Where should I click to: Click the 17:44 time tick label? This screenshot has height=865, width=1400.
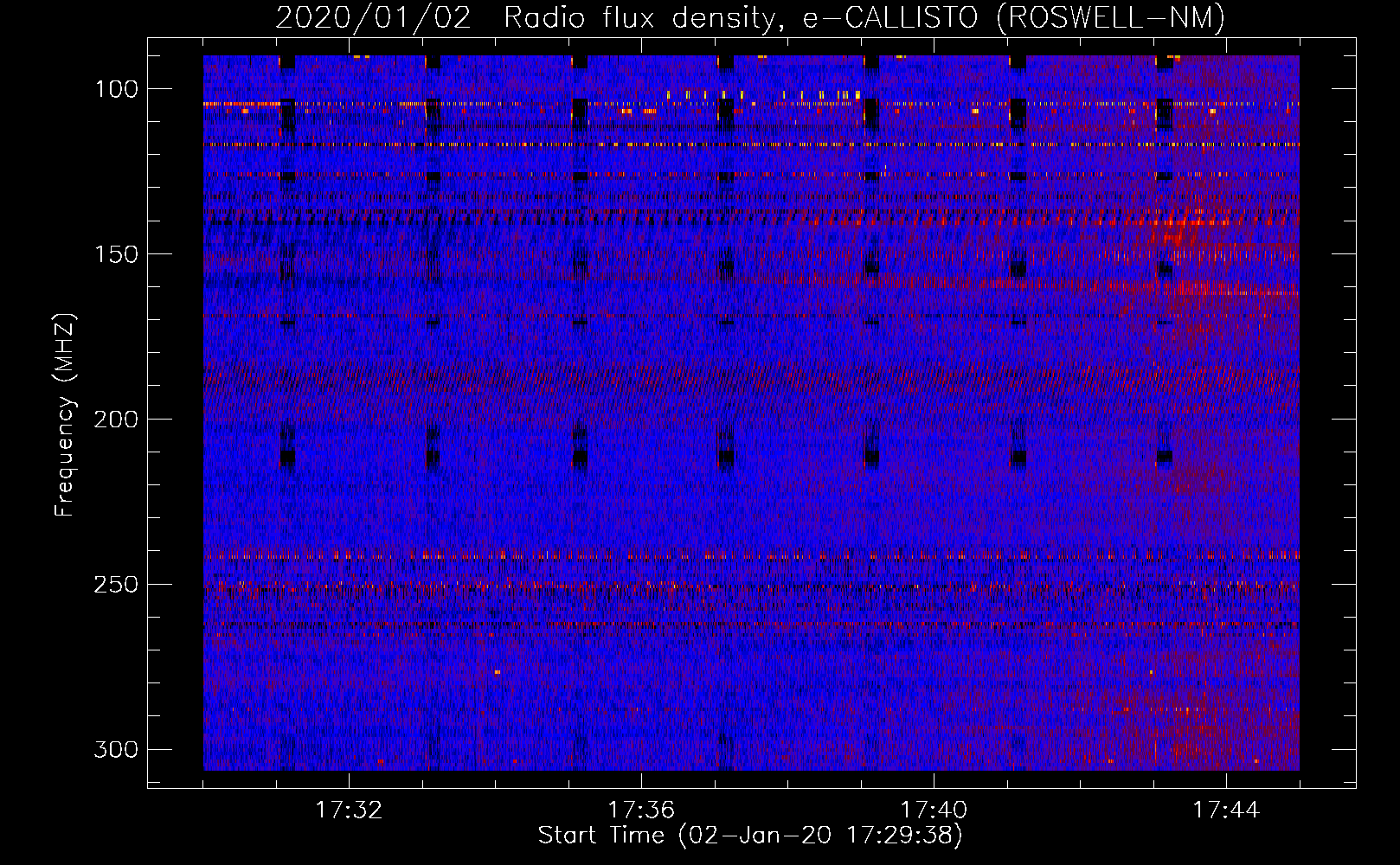coord(1226,811)
